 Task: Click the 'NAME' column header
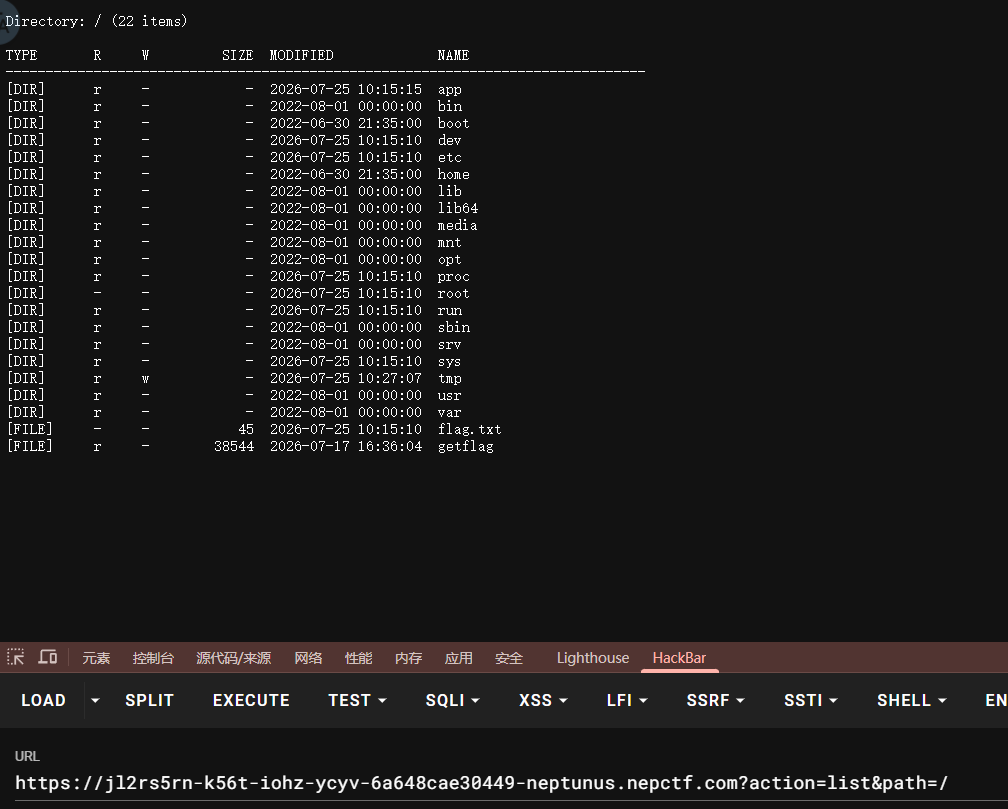pyautogui.click(x=453, y=55)
